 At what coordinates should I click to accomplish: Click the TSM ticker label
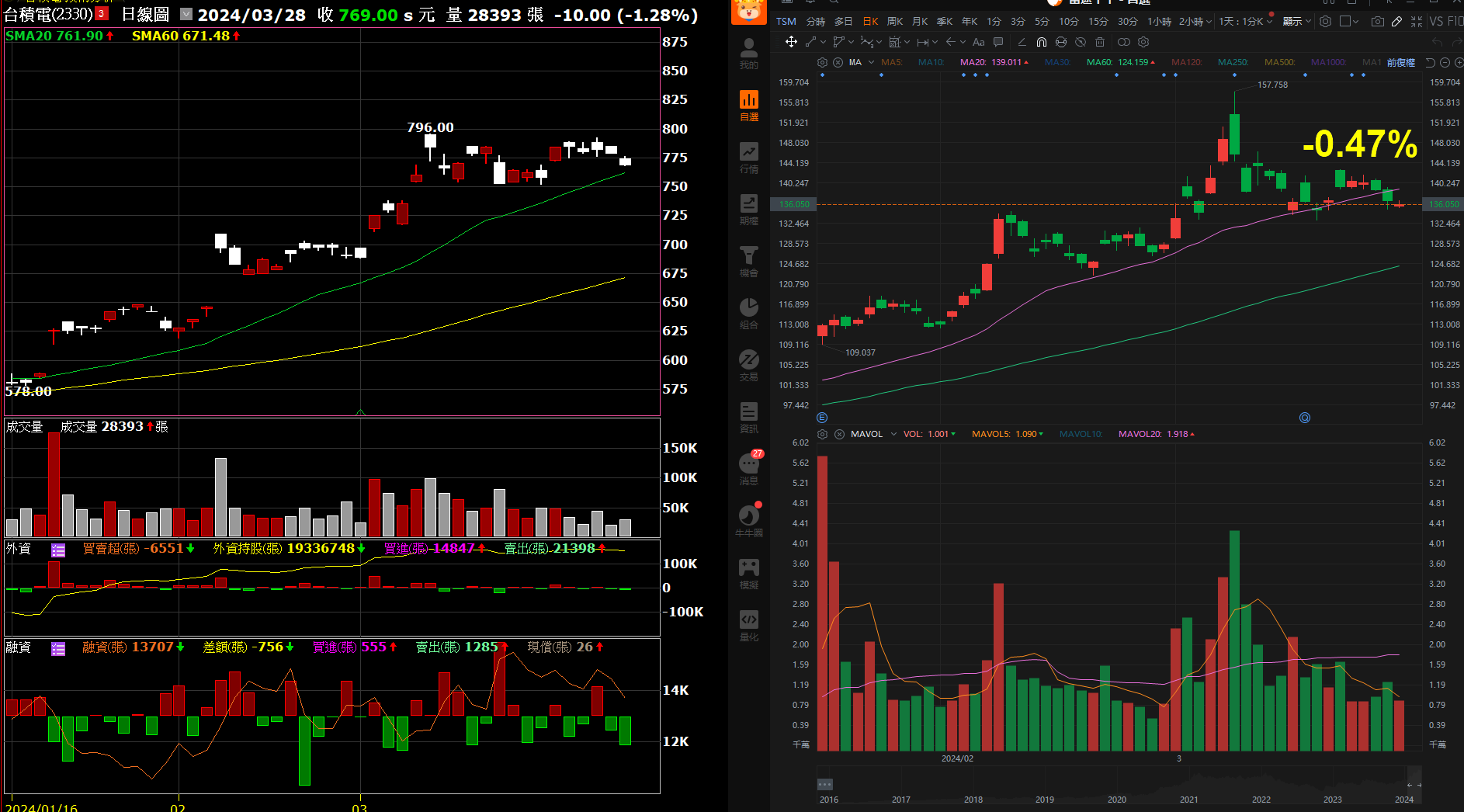(x=786, y=22)
